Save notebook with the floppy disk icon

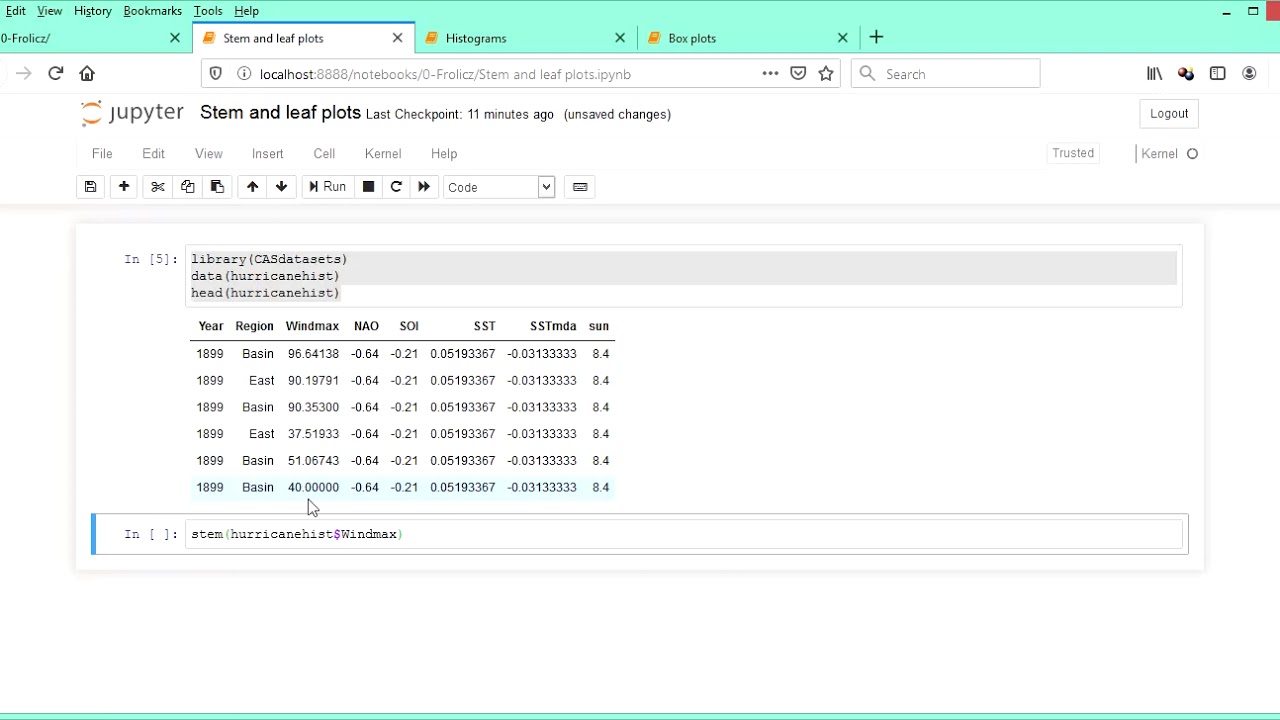(x=90, y=187)
